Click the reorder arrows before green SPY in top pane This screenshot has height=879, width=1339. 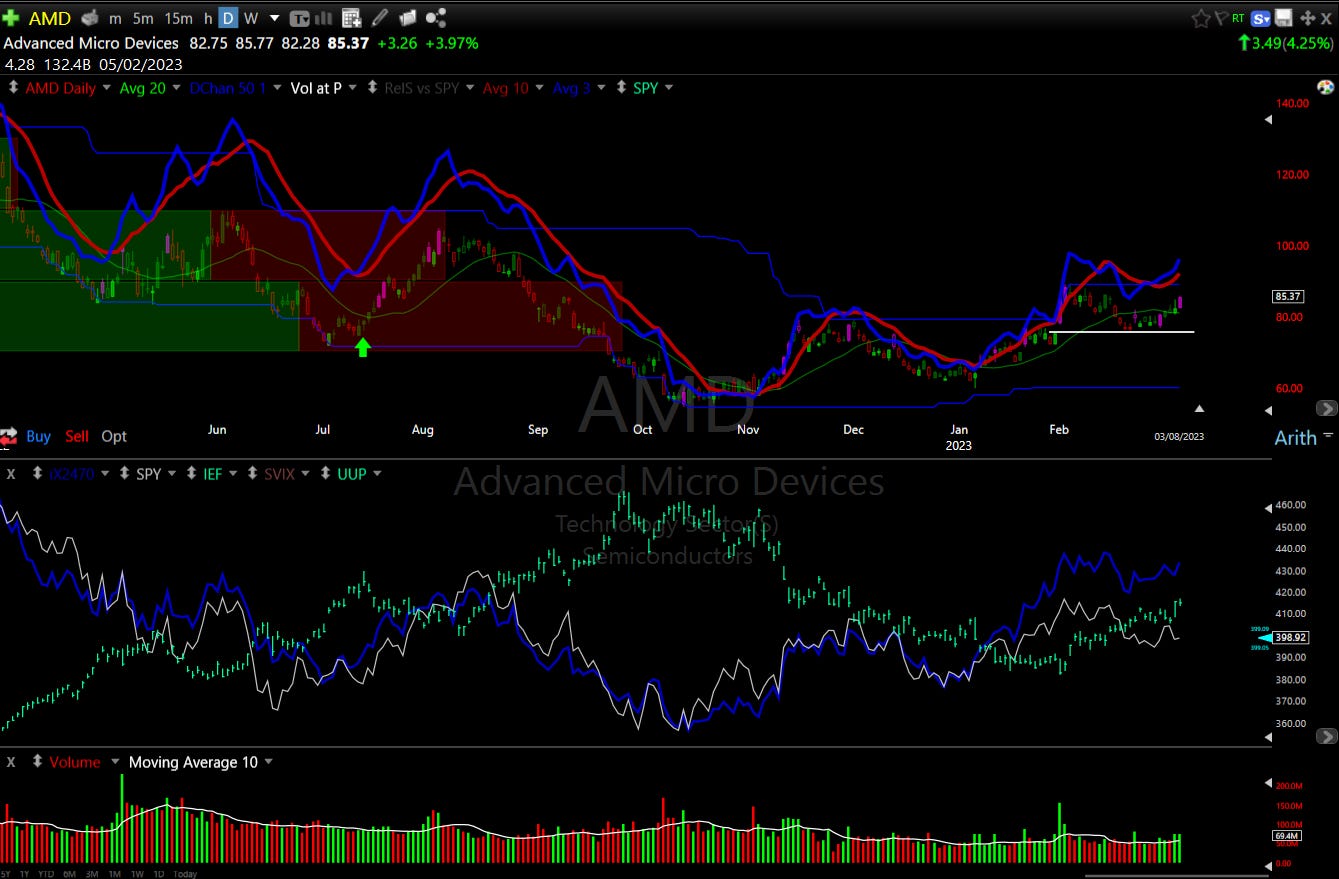point(623,88)
